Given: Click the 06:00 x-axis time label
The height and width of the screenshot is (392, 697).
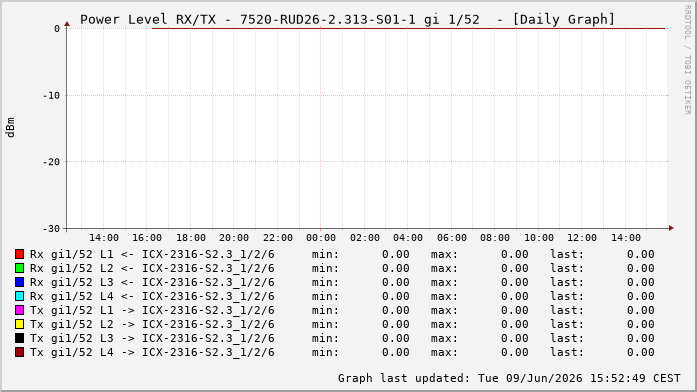Looking at the screenshot, I should pos(452,238).
